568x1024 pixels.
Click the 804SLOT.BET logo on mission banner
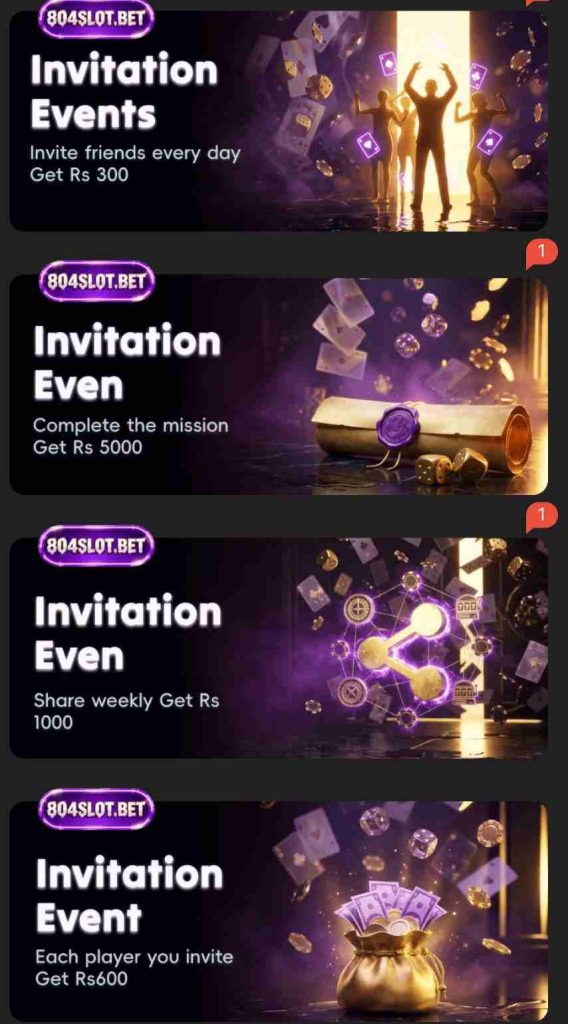pos(96,281)
